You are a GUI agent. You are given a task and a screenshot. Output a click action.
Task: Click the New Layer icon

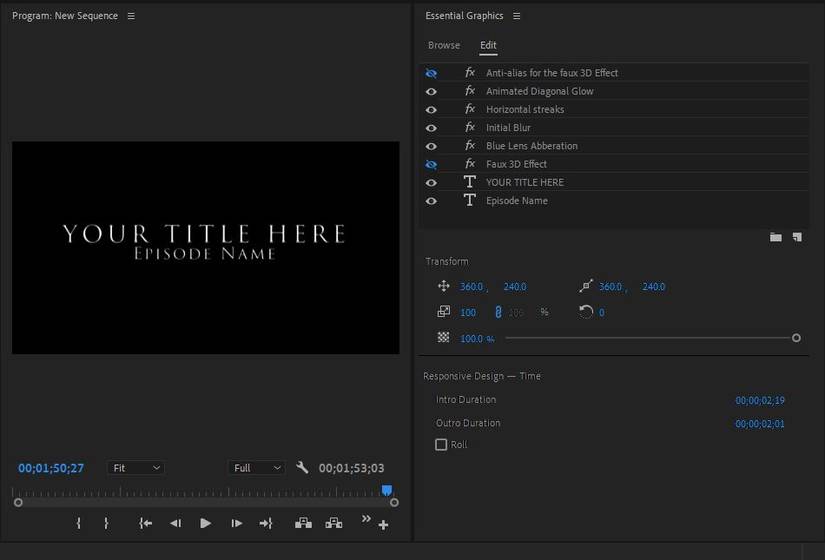click(x=798, y=237)
